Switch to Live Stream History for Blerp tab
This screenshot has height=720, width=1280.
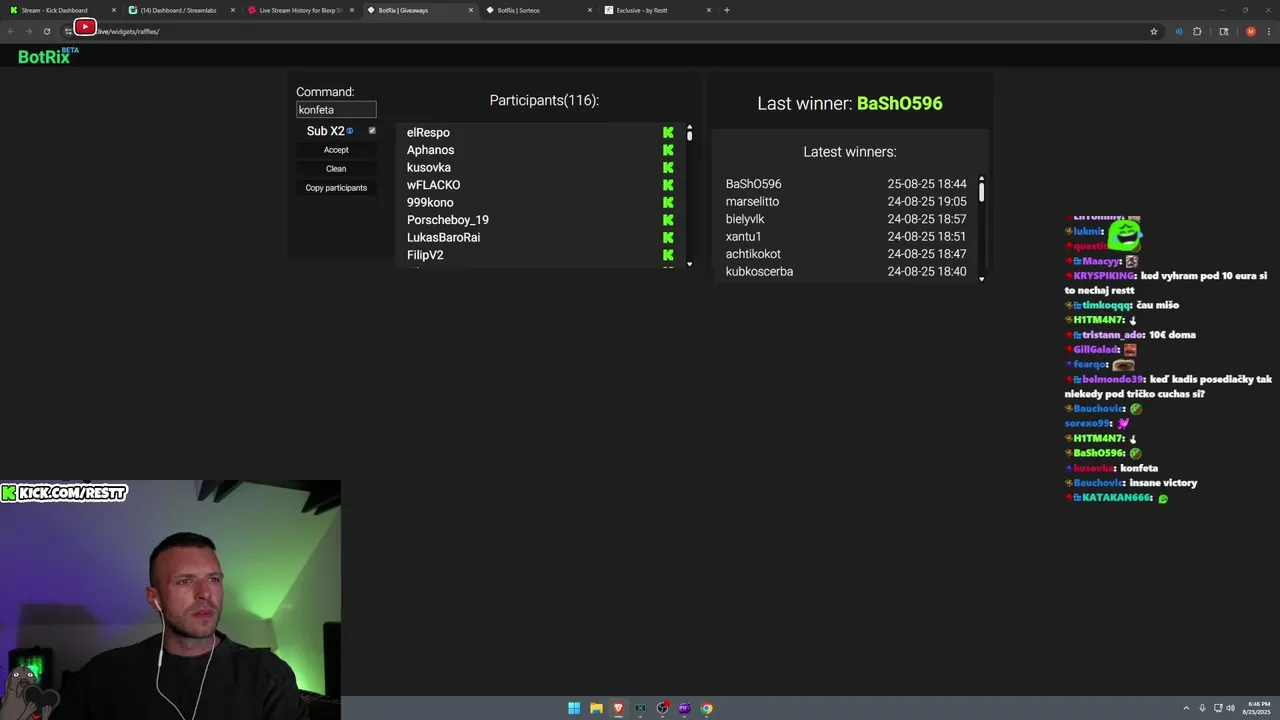[299, 10]
